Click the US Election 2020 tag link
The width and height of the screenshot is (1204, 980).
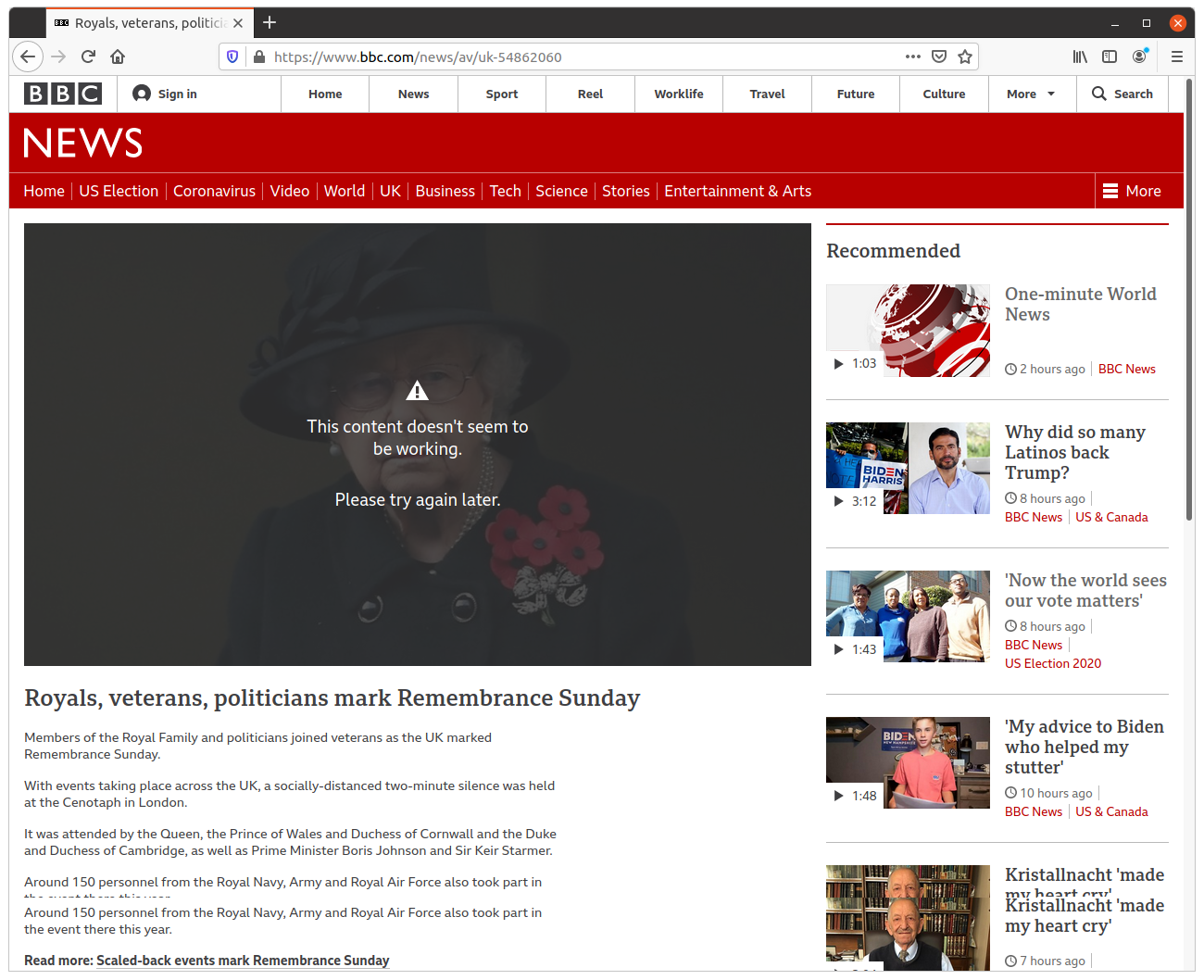tap(1053, 663)
